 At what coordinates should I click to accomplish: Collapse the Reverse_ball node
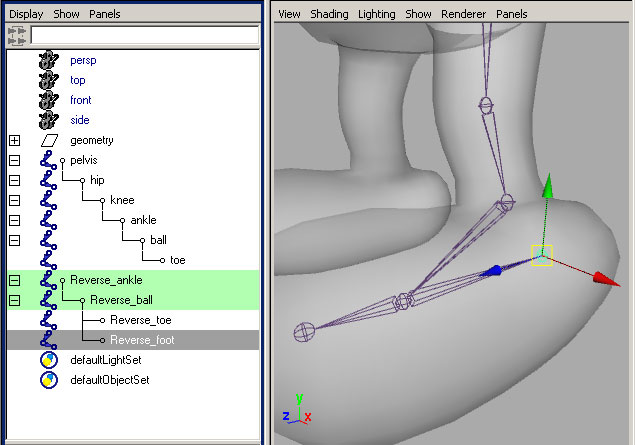[x=15, y=300]
